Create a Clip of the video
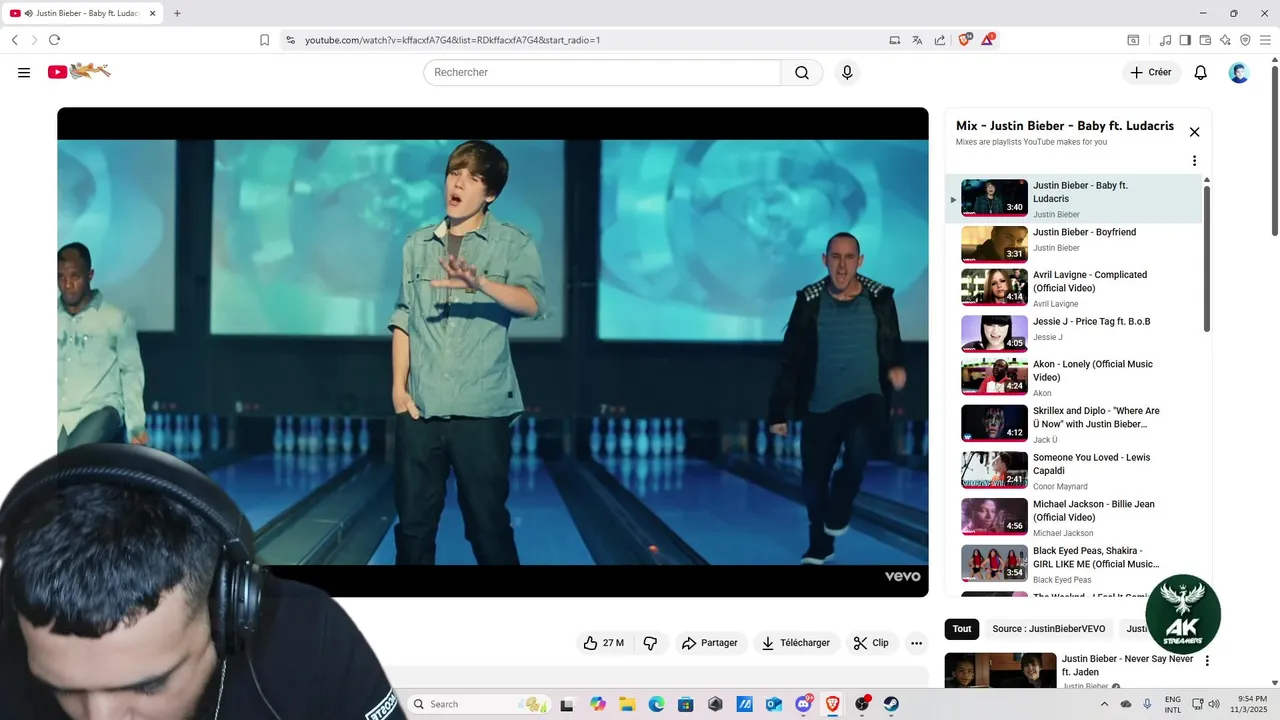 [871, 643]
